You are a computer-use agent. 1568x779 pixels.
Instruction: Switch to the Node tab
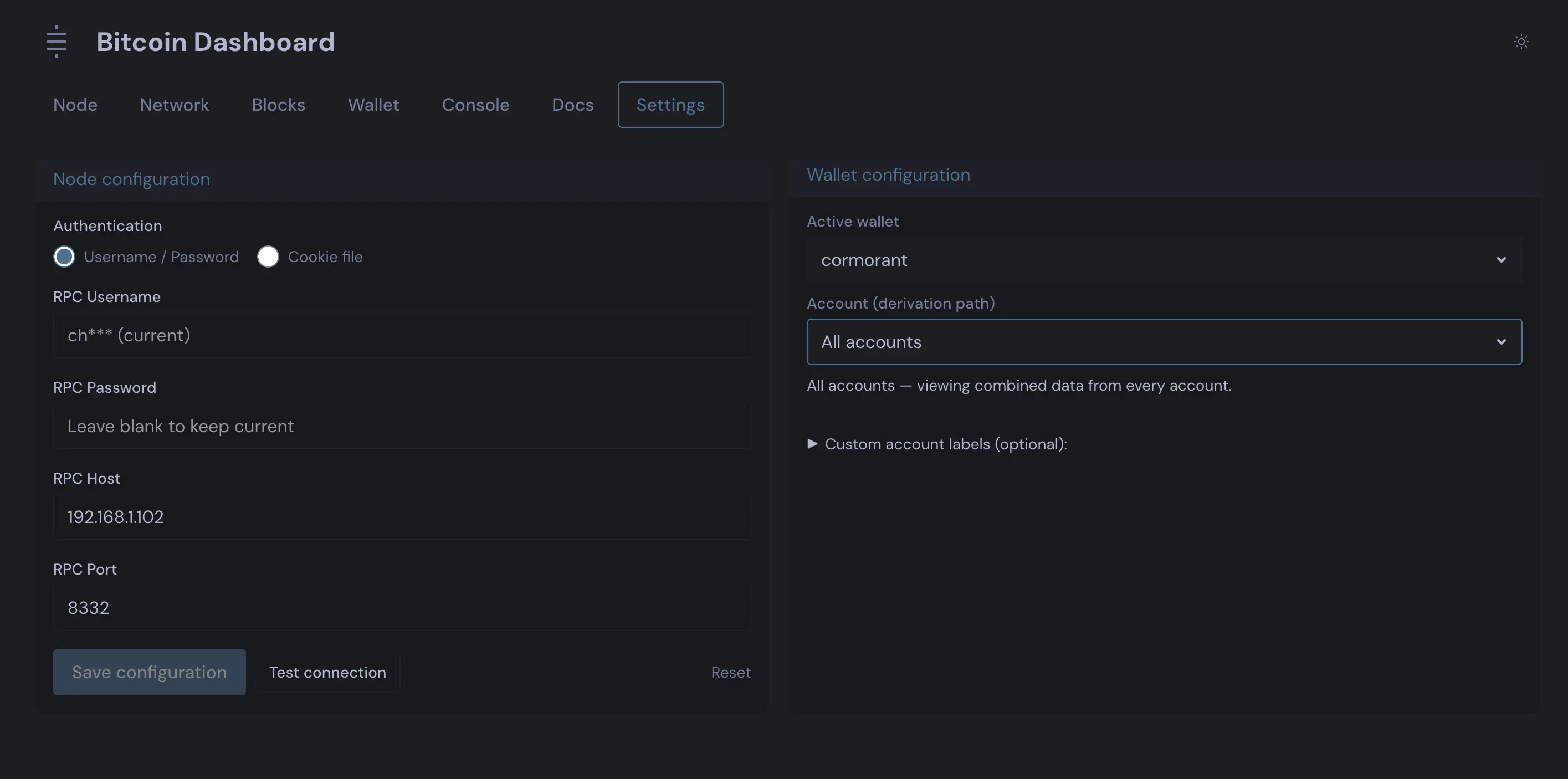pos(75,105)
